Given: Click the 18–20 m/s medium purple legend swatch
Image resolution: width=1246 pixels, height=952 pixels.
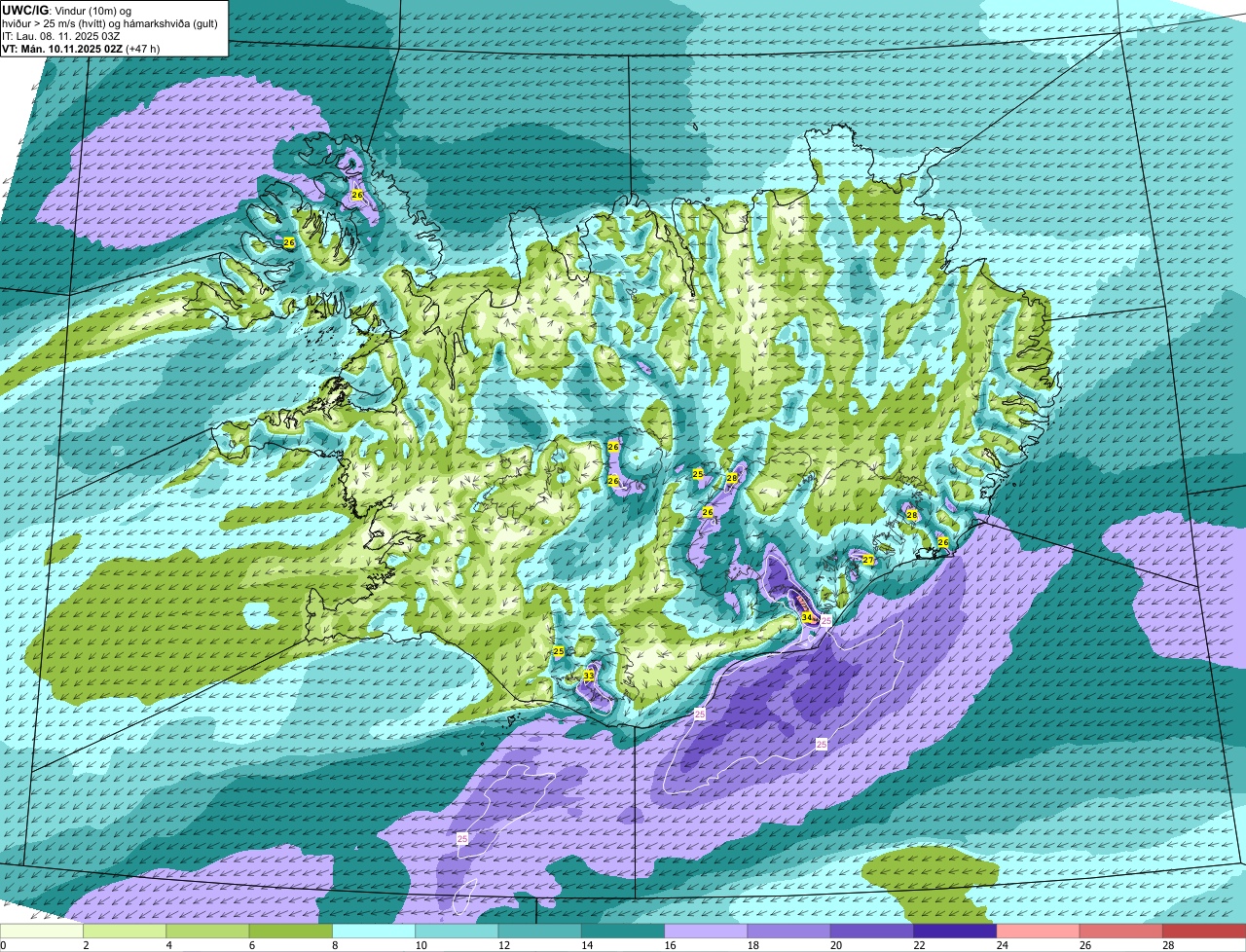Looking at the screenshot, I should tap(788, 932).
